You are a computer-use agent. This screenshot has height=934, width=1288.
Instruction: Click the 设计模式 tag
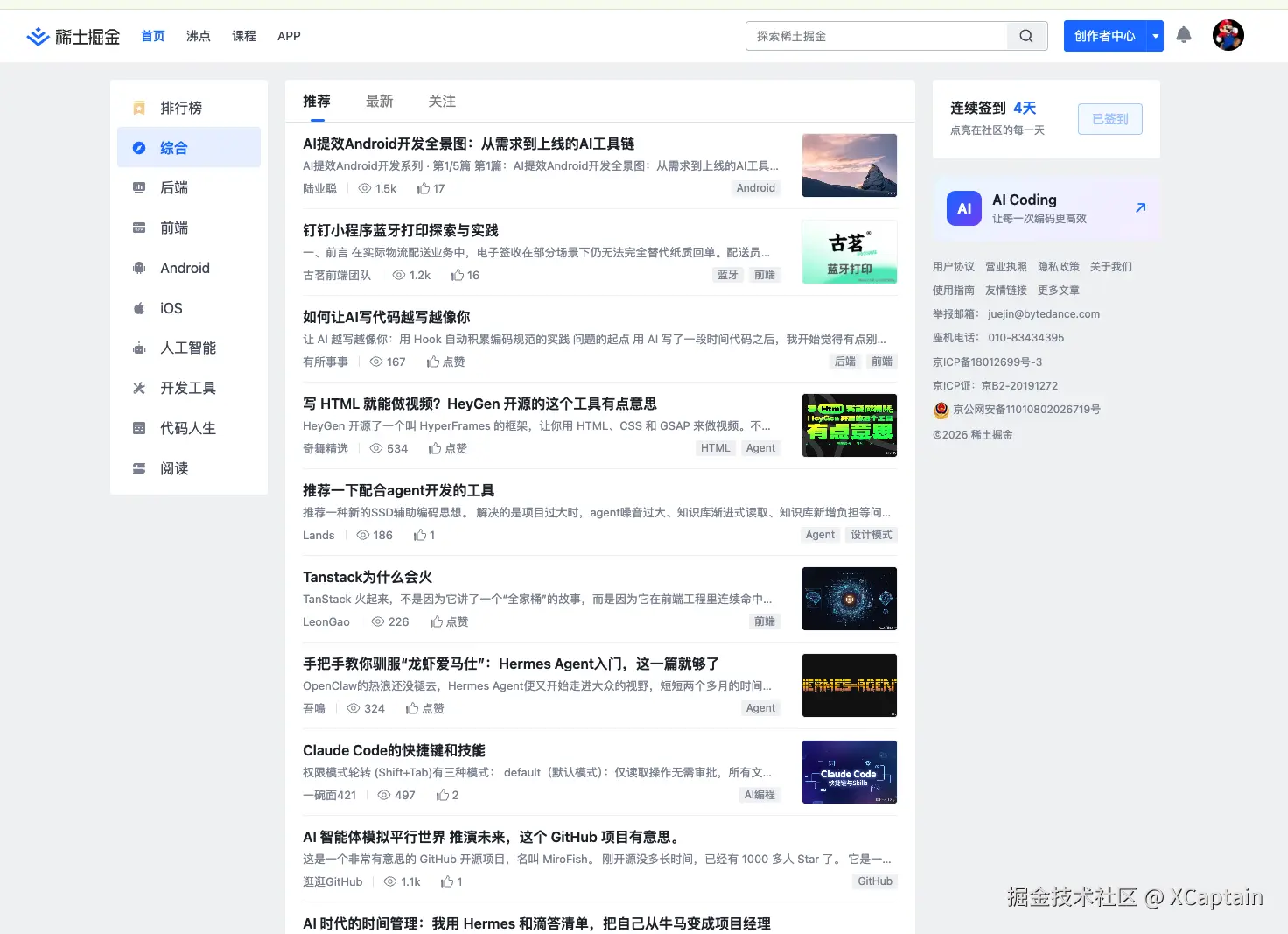click(x=871, y=535)
